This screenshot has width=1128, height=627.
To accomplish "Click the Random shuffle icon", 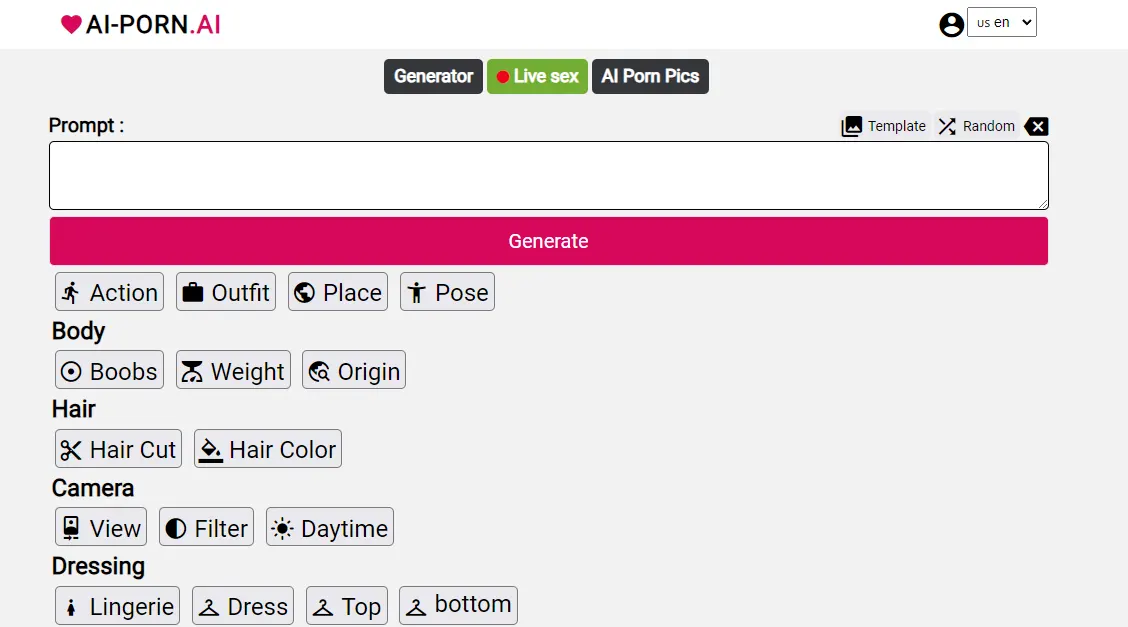I will pyautogui.click(x=947, y=126).
